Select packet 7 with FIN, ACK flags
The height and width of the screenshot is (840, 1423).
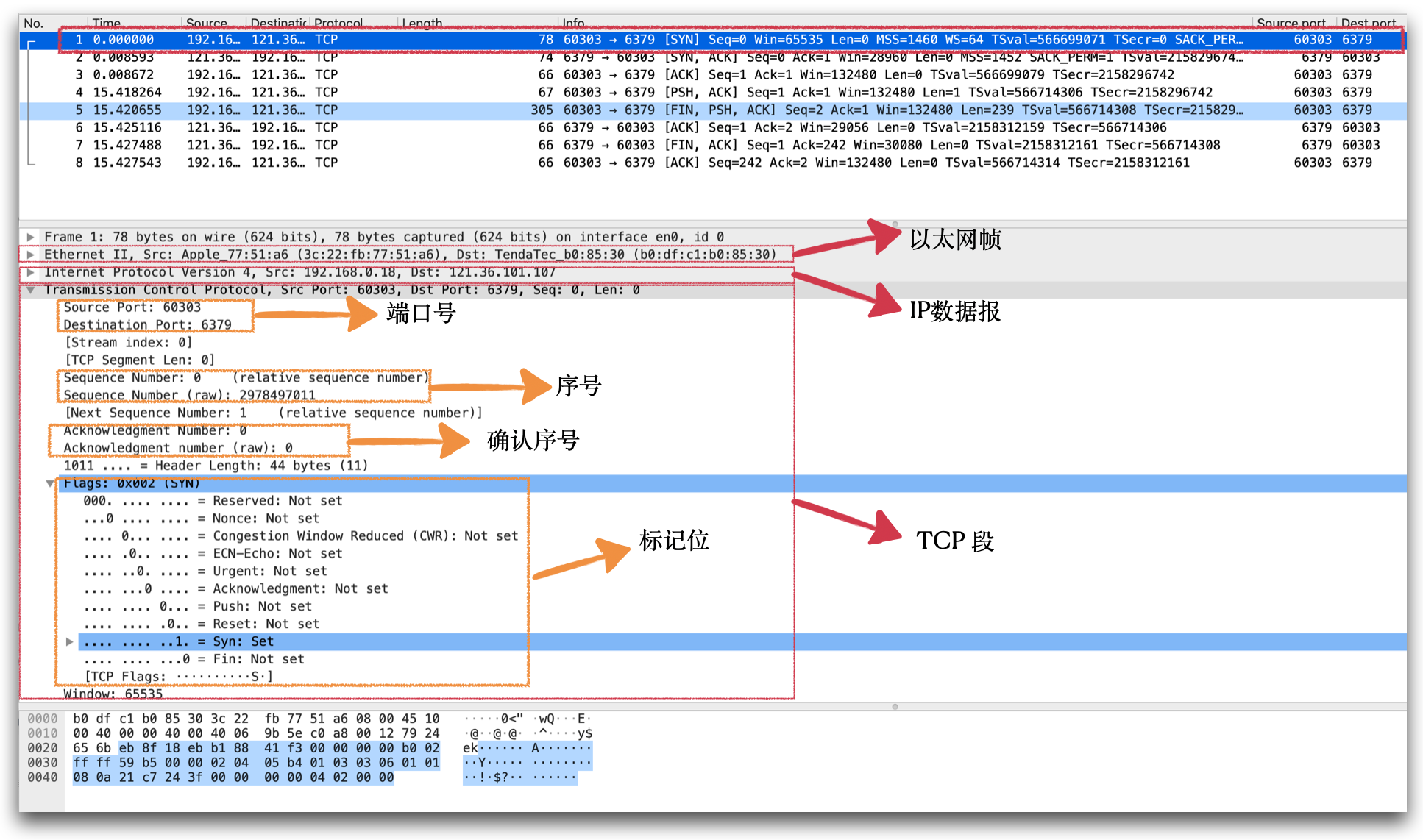pos(712,146)
